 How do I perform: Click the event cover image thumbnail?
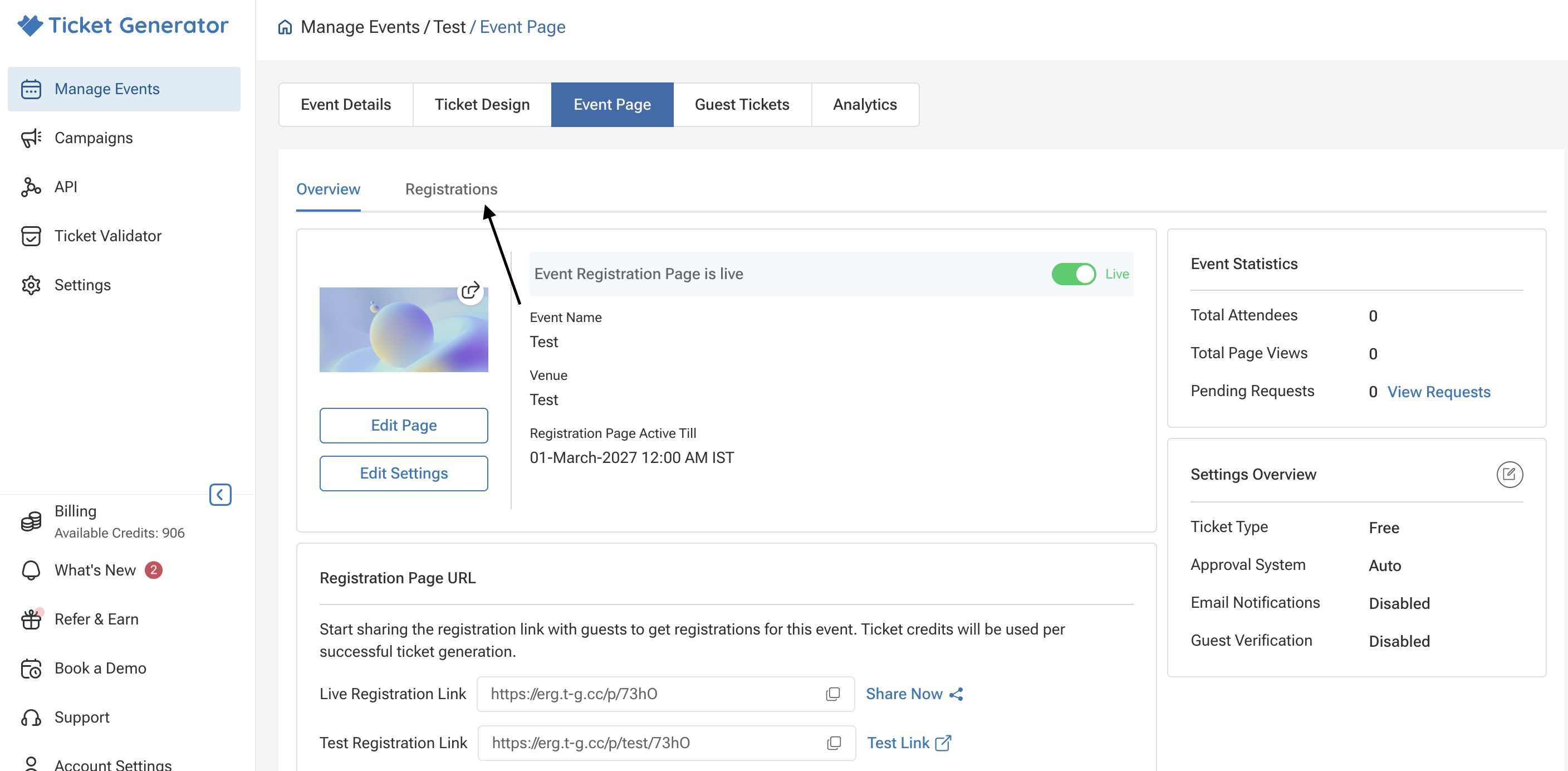pos(404,330)
